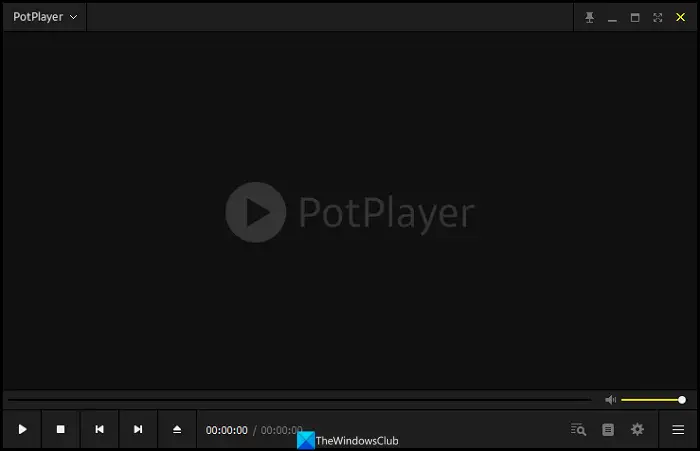Click the elapsed time 00:00:00 display
Image resolution: width=700 pixels, height=451 pixels.
coord(226,430)
